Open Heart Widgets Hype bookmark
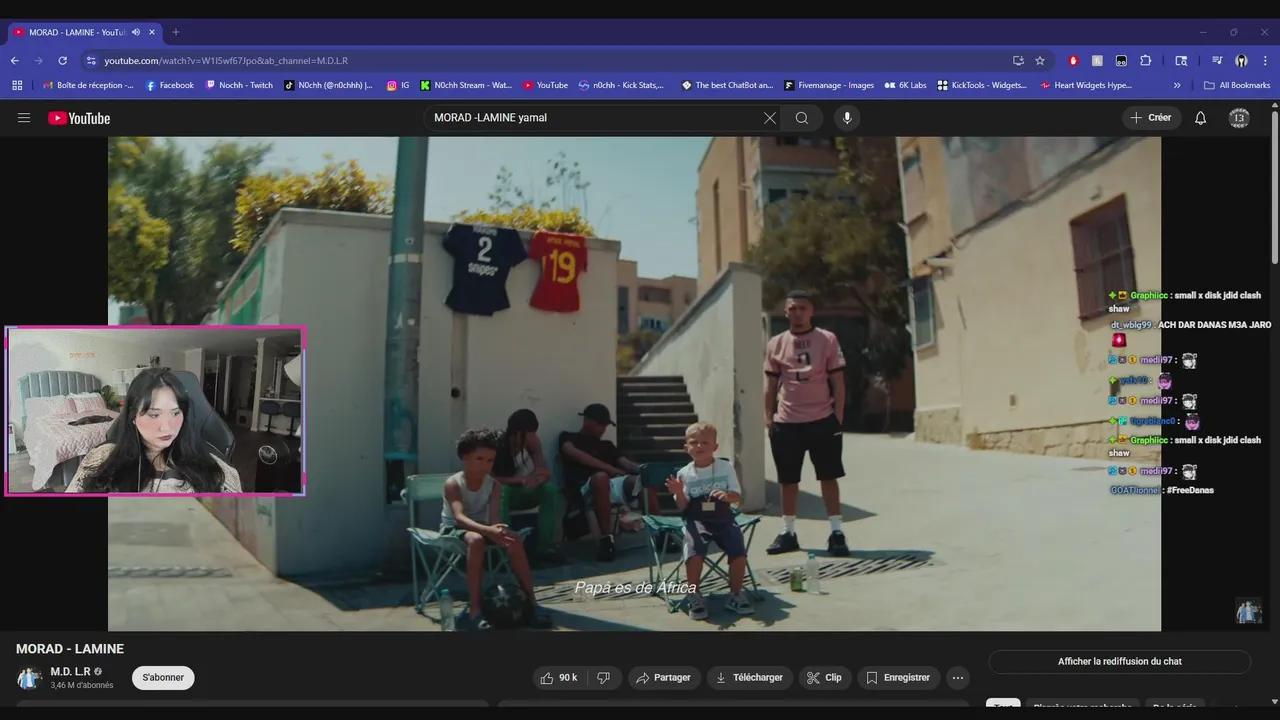The height and width of the screenshot is (720, 1280). (x=1086, y=86)
